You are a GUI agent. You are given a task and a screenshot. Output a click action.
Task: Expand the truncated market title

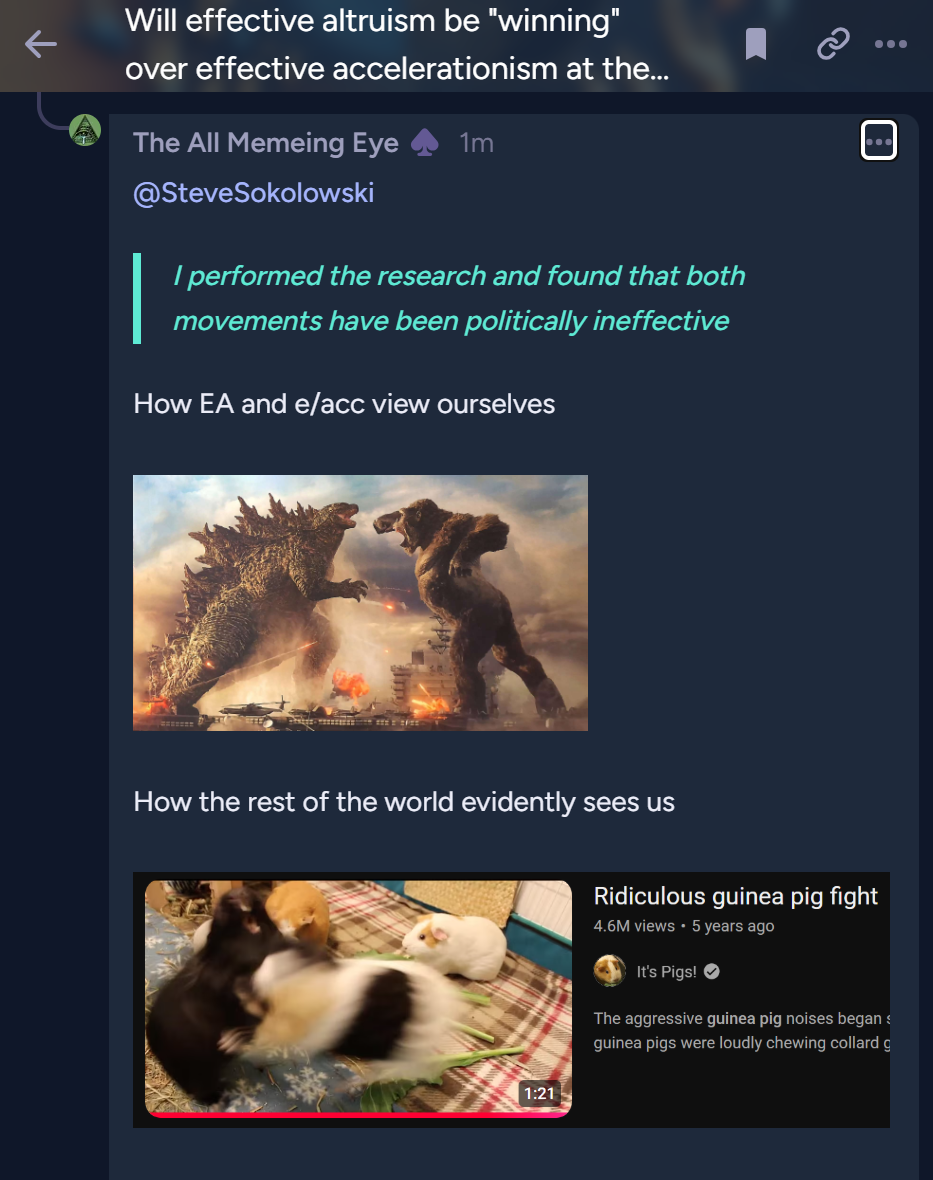click(x=397, y=44)
